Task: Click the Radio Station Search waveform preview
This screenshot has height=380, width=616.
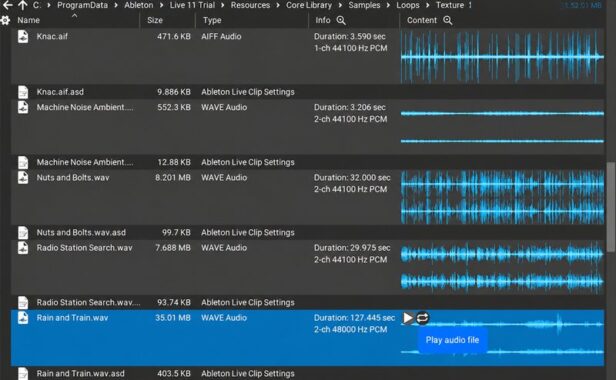Action: pyautogui.click(x=502, y=268)
